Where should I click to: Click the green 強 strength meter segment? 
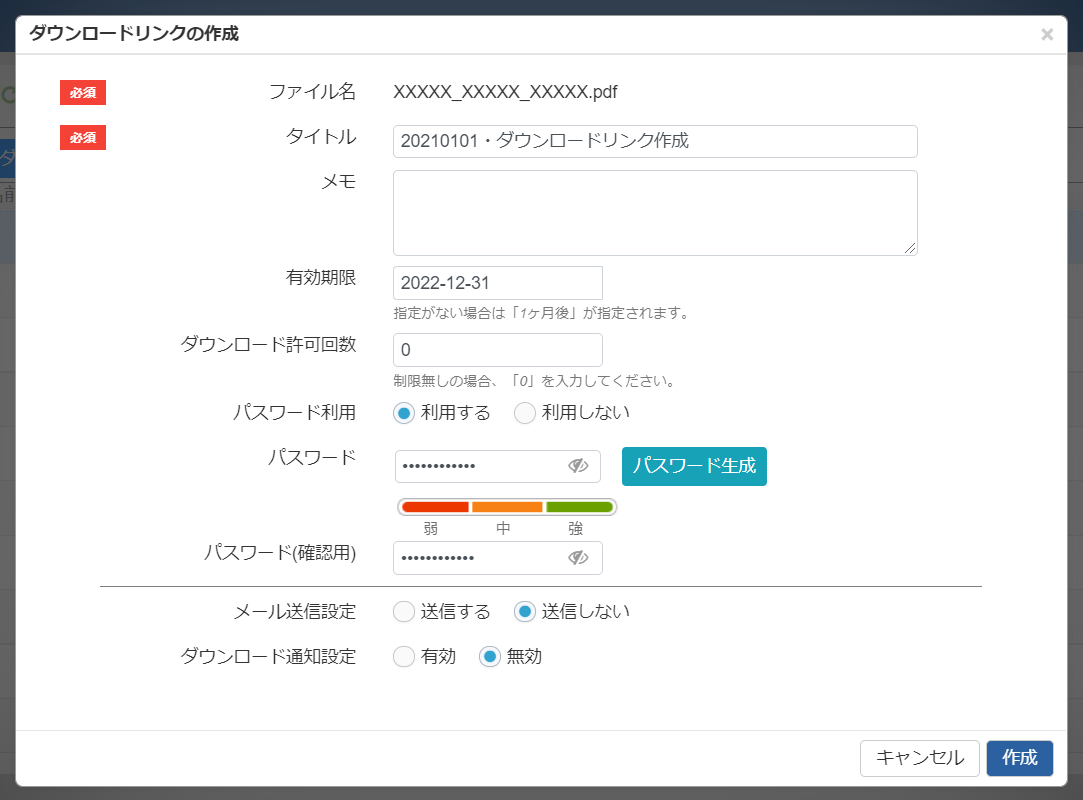(x=579, y=507)
